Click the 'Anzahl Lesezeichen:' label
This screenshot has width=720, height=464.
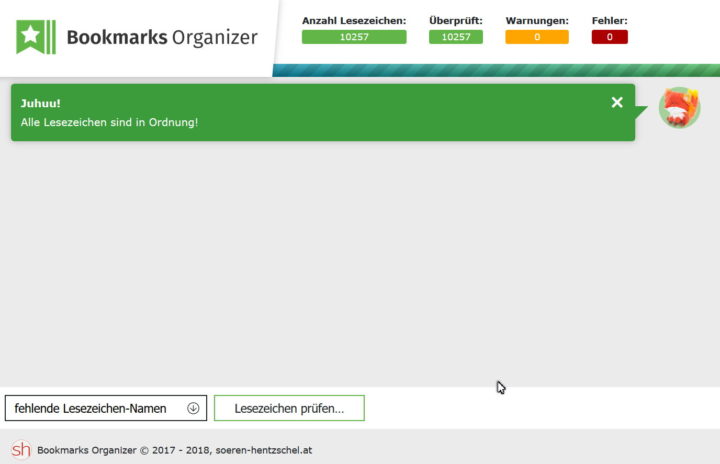(354, 20)
